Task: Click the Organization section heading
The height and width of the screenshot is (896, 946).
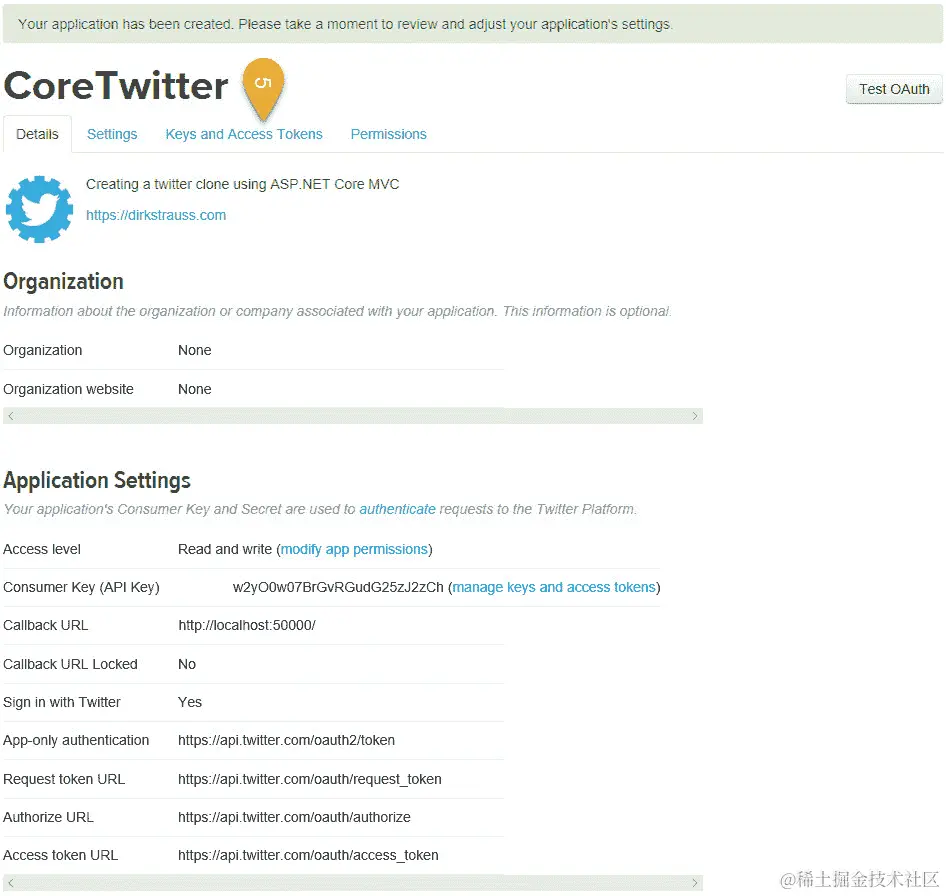Action: pyautogui.click(x=63, y=282)
